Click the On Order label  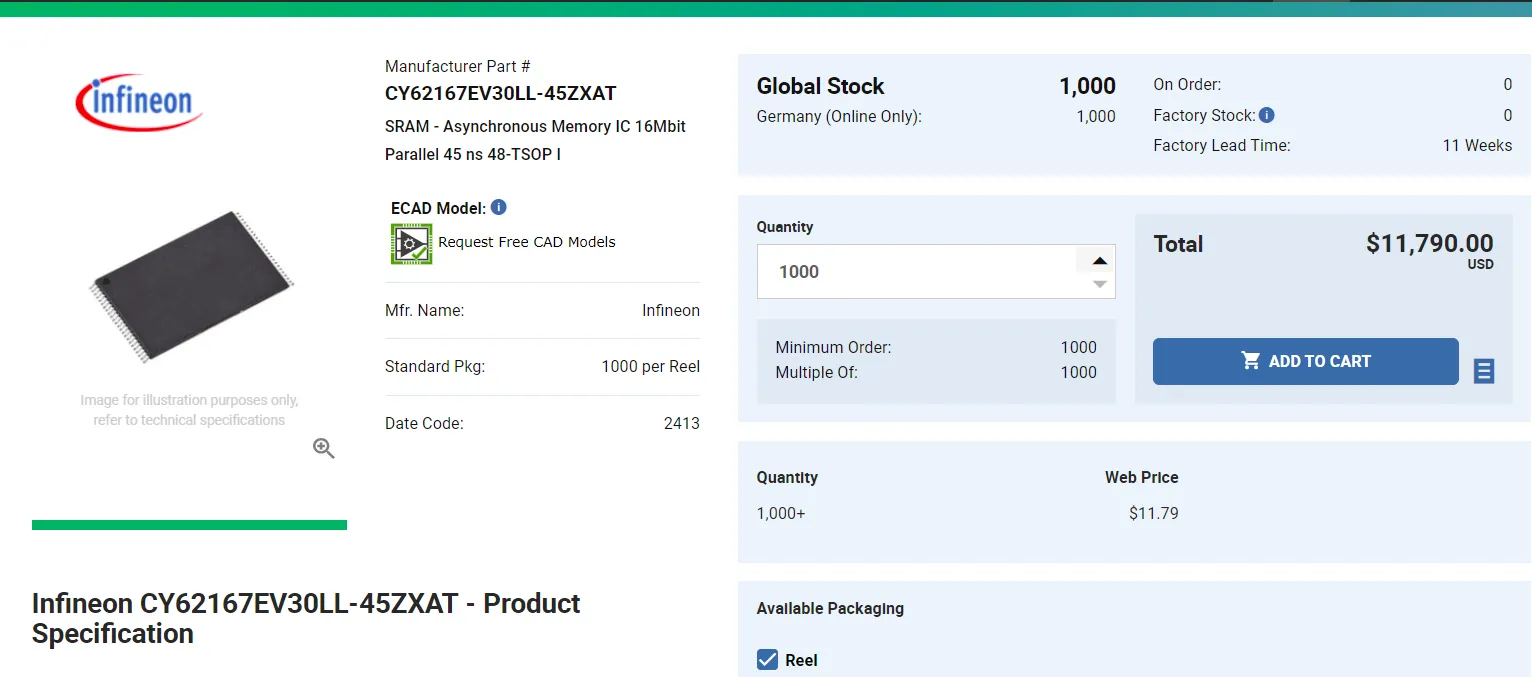click(x=1187, y=85)
